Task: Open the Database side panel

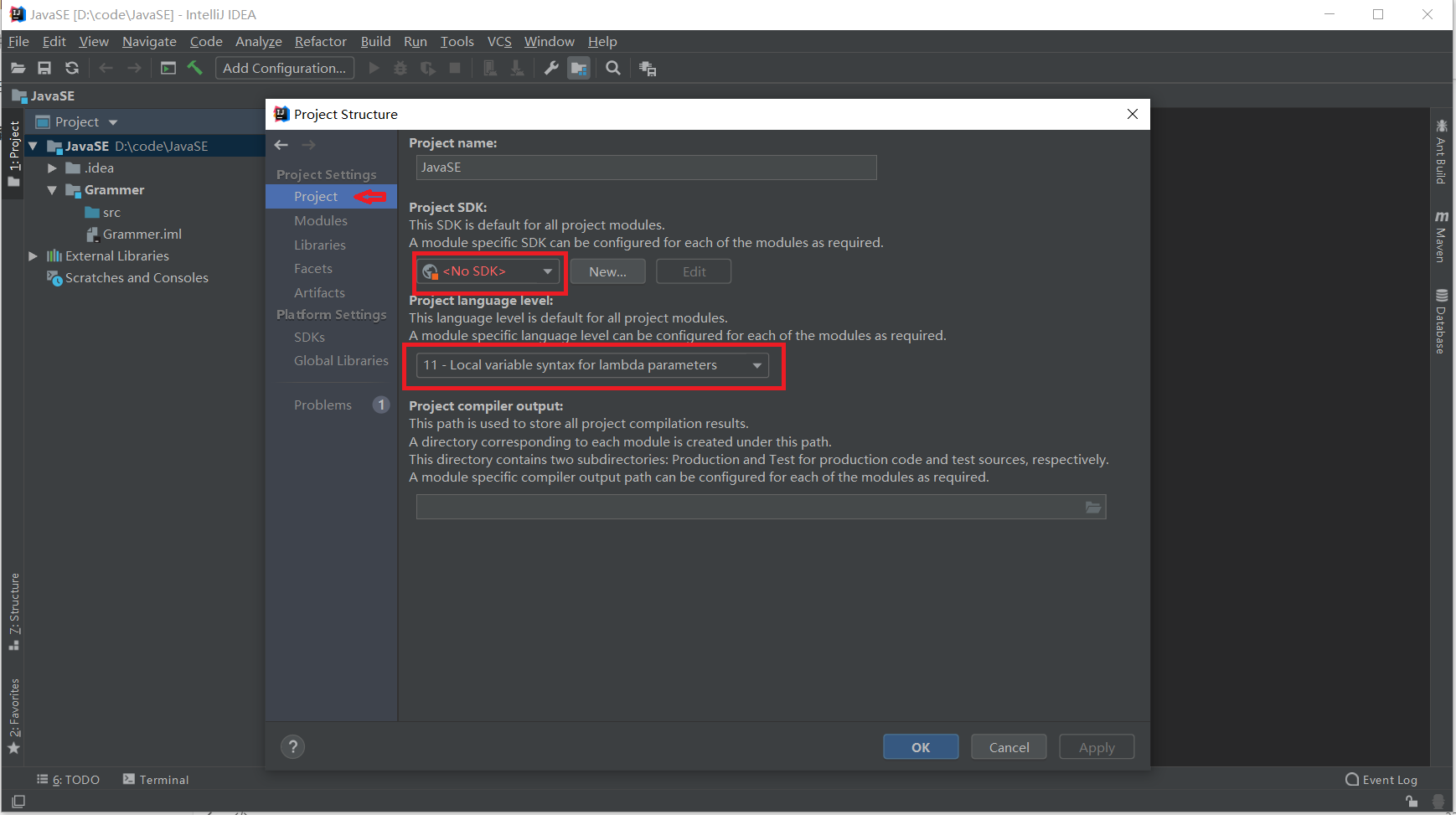Action: click(1441, 322)
